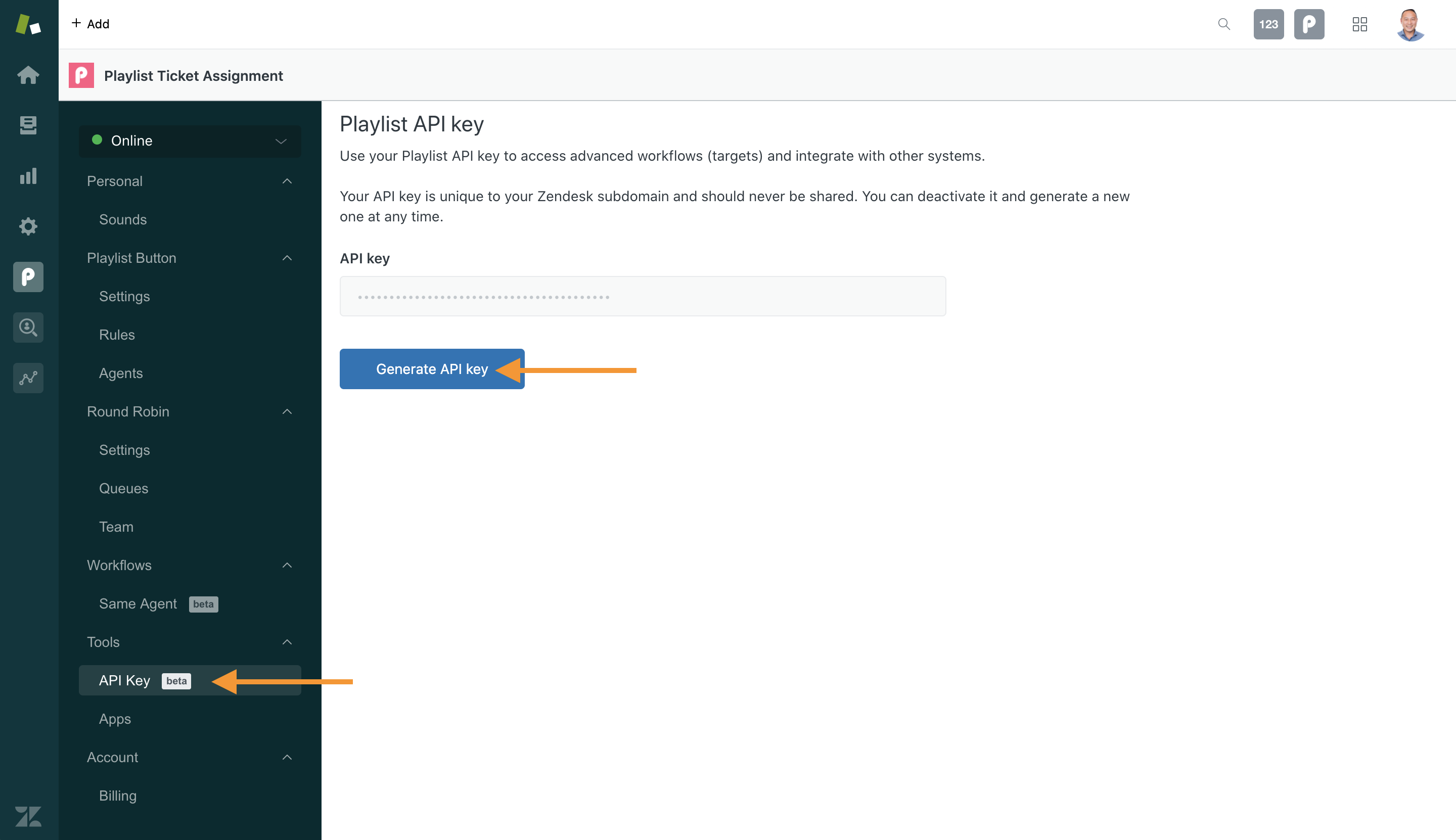1456x840 pixels.
Task: Click the analytics chart icon in sidebar
Action: point(29,175)
